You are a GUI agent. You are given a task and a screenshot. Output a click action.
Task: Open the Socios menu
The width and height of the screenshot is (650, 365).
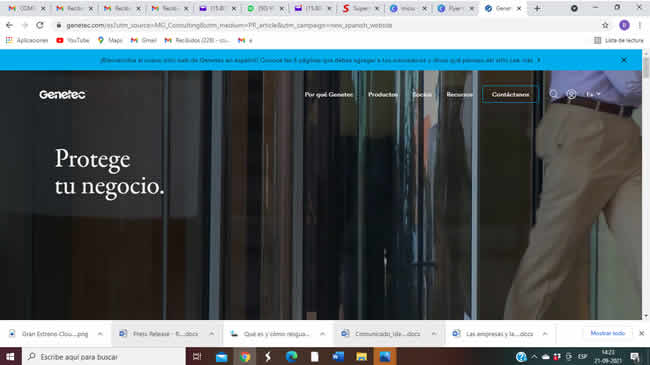[422, 95]
